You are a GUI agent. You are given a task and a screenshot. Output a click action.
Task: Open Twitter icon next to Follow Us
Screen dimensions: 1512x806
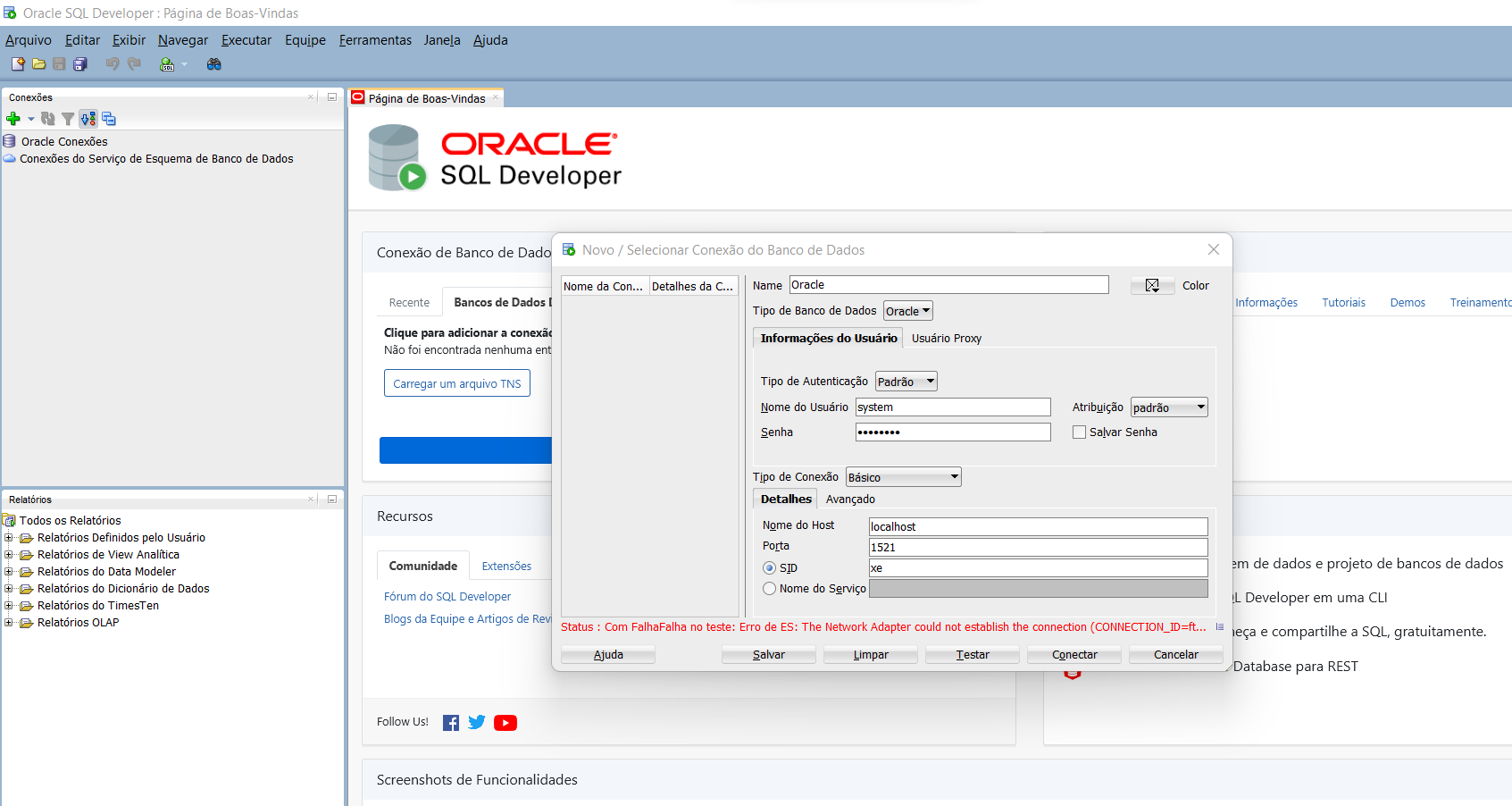click(477, 722)
